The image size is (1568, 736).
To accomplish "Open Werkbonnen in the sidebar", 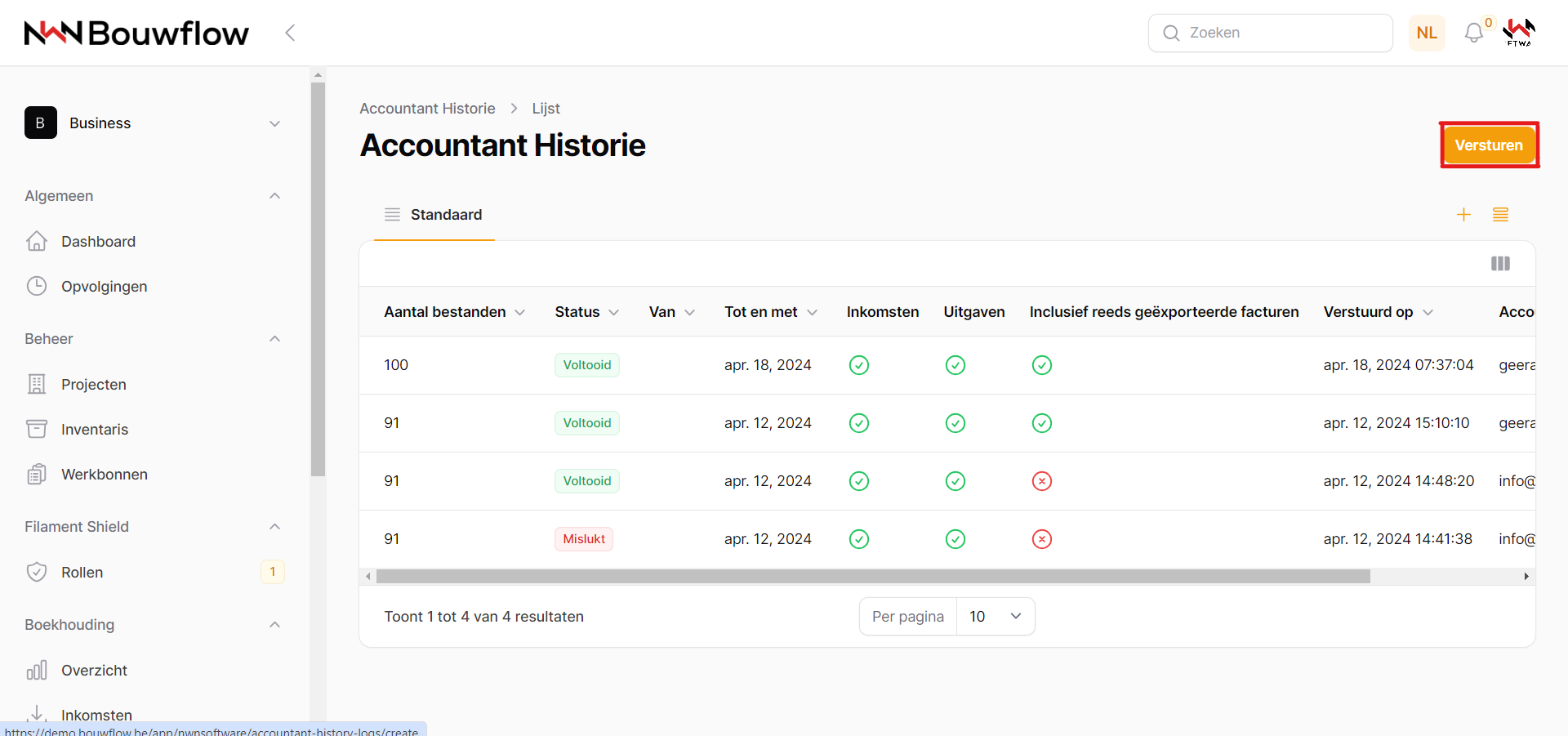I will (x=104, y=475).
